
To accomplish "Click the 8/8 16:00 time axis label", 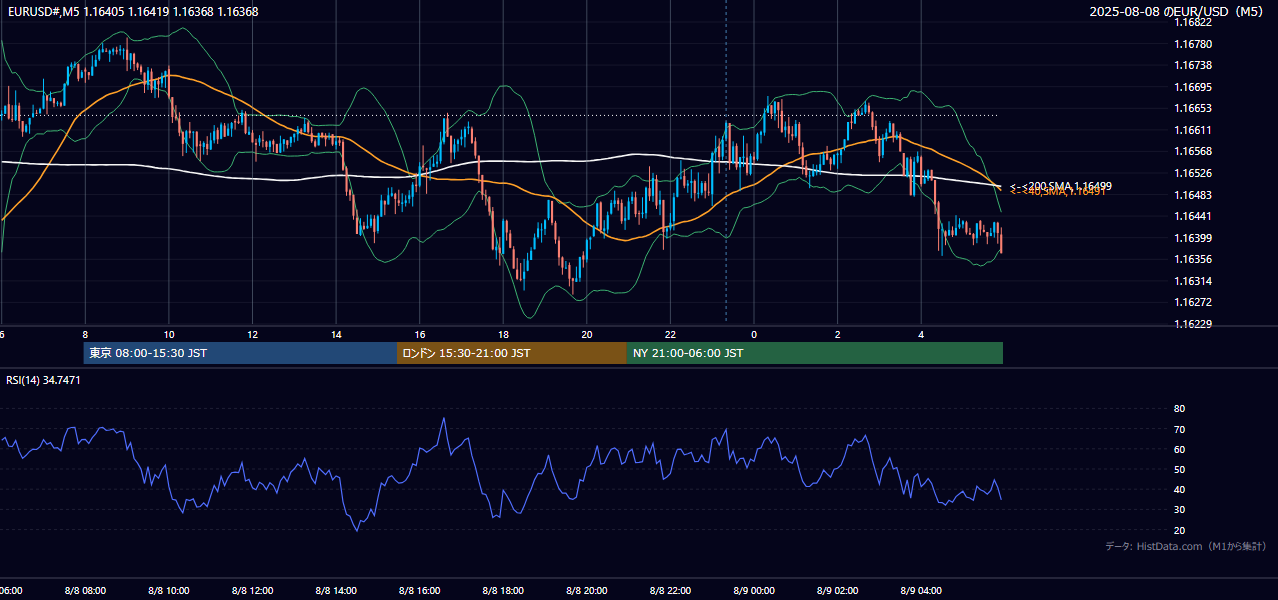I will pos(420,591).
